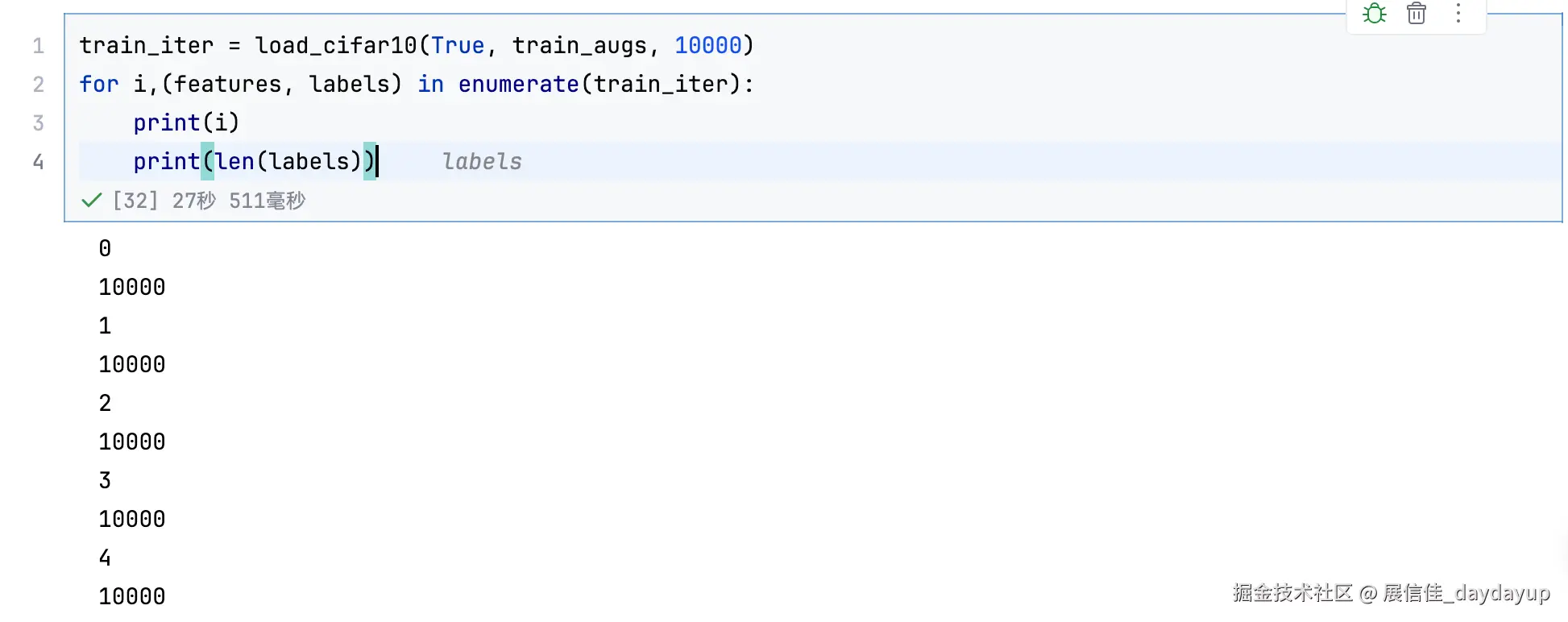This screenshot has height=622, width=1568.
Task: Click the train_augs argument in code
Action: [x=579, y=46]
